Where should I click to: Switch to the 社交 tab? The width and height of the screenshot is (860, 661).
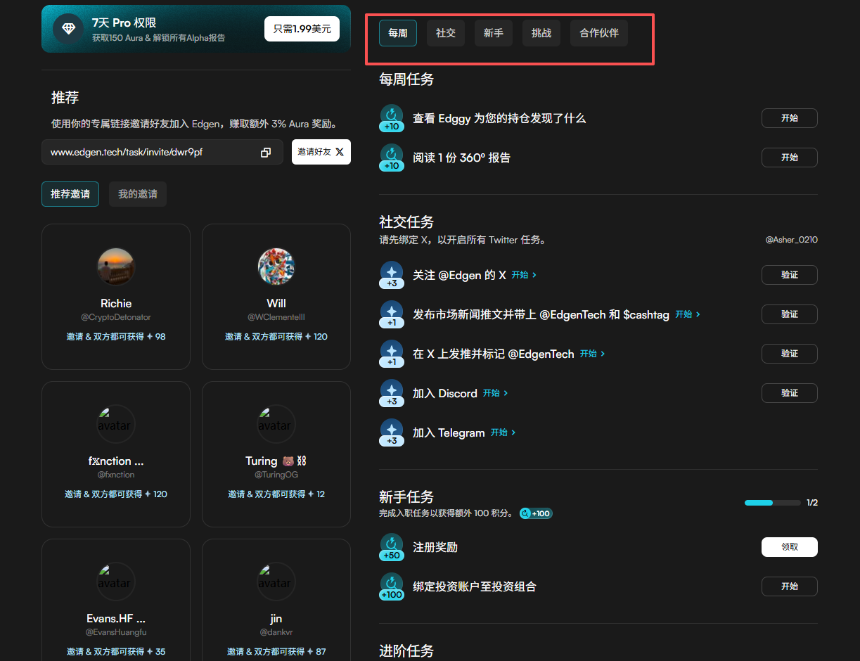click(x=445, y=32)
